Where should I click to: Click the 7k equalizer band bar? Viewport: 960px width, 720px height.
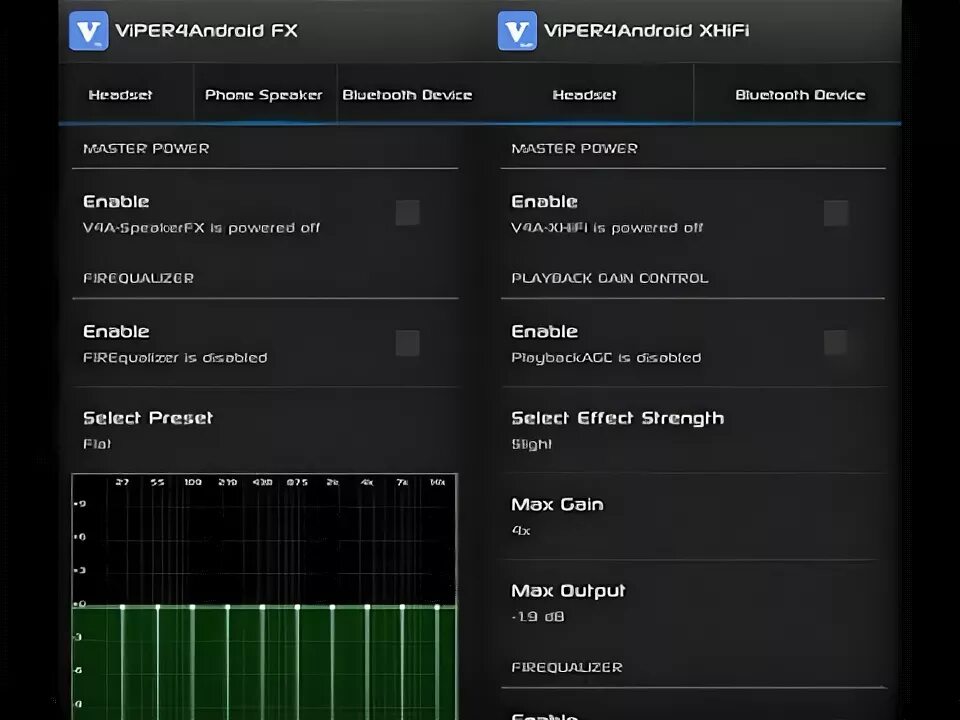(402, 661)
